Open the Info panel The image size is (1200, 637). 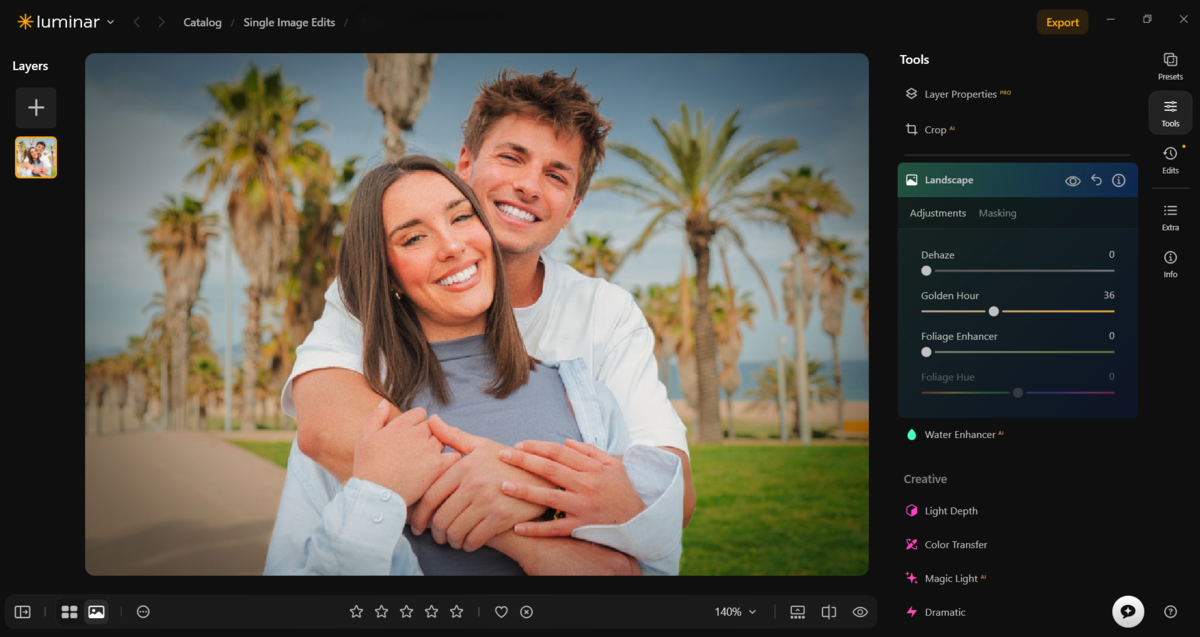click(x=1170, y=264)
